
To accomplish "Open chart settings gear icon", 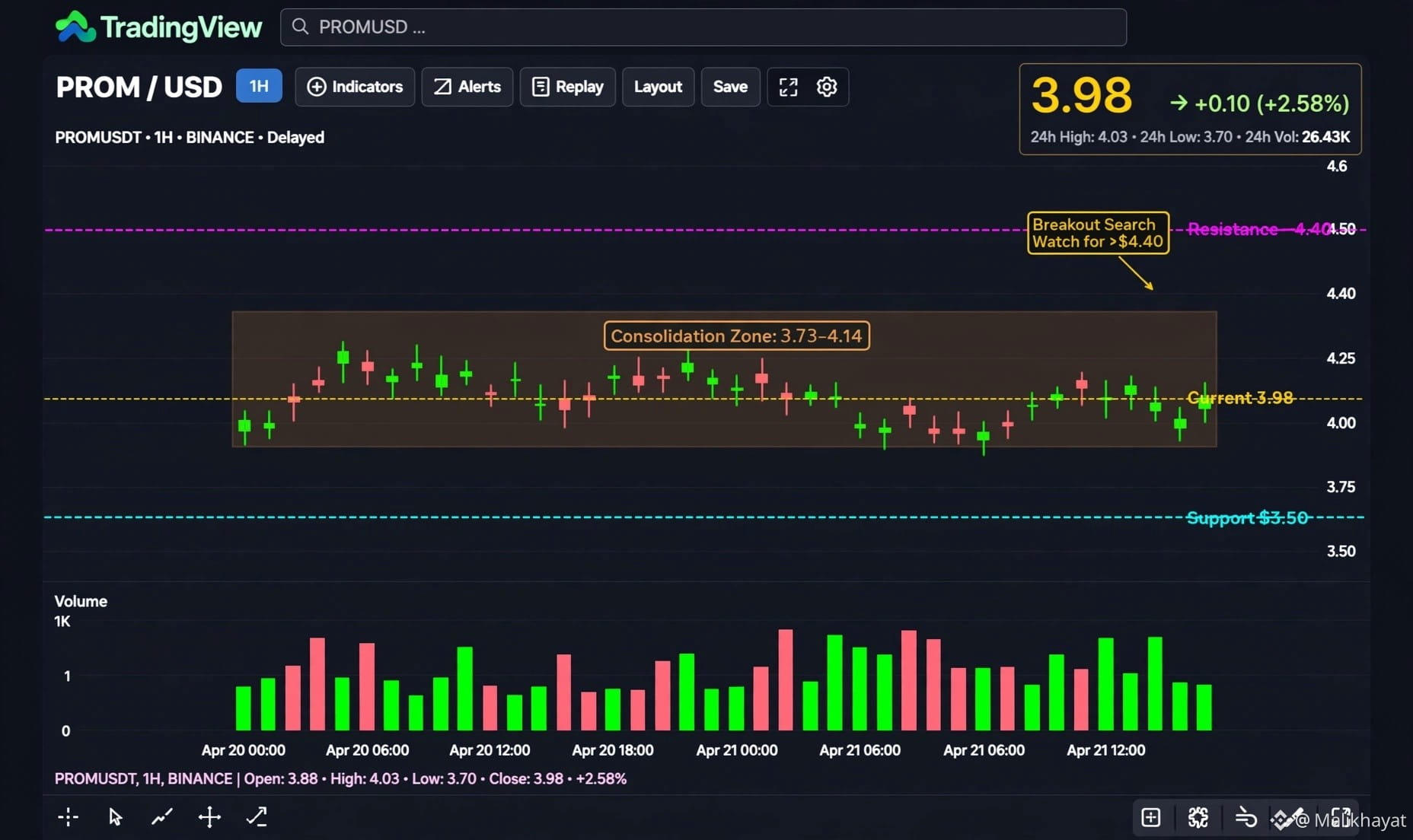I will coord(827,87).
